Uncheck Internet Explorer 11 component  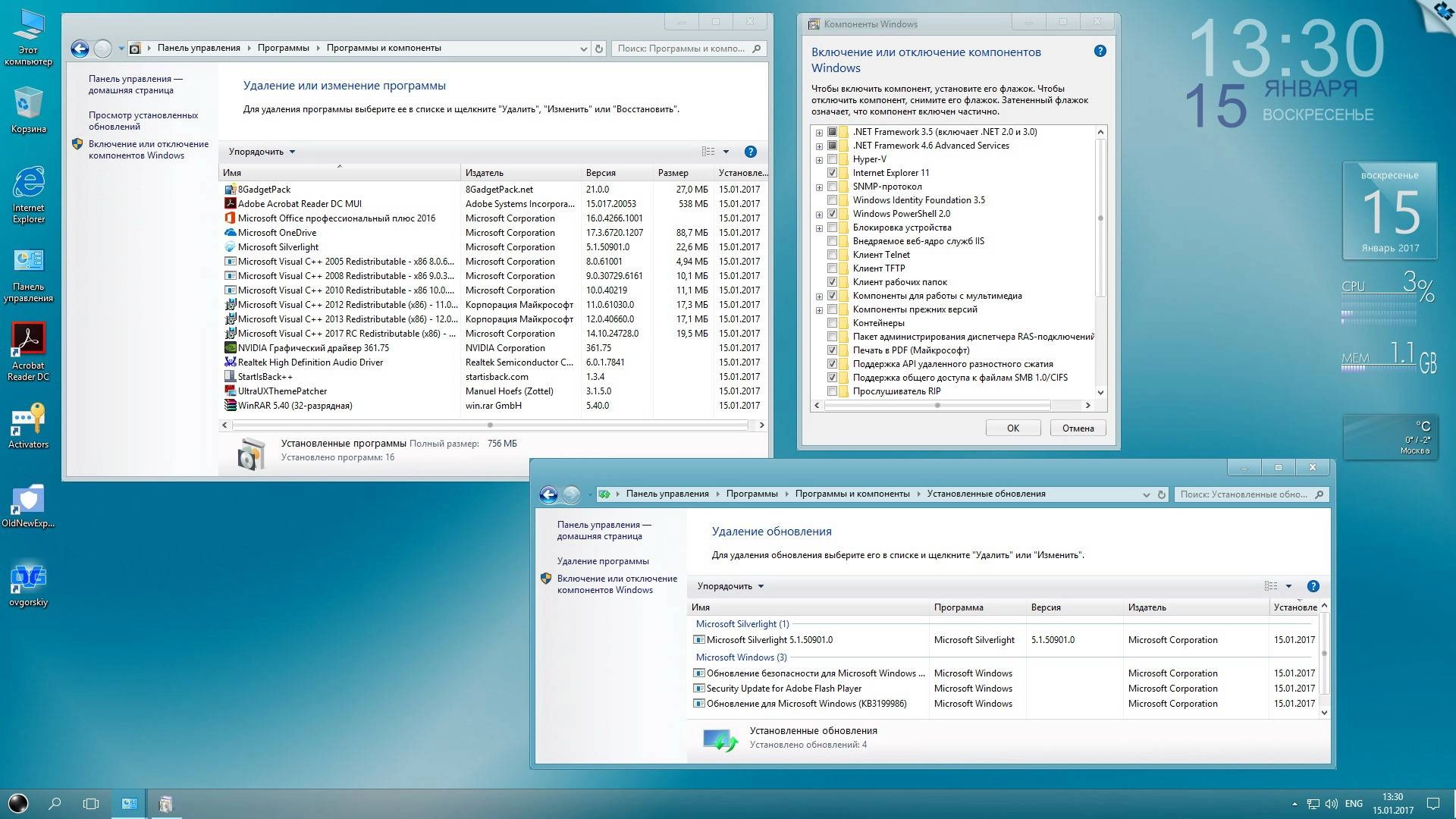pyautogui.click(x=832, y=172)
